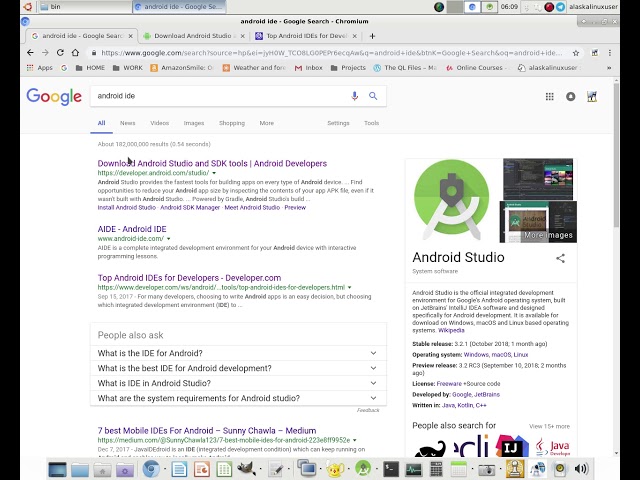Open the calculator from the dock
640x480 pixels.
point(436,469)
